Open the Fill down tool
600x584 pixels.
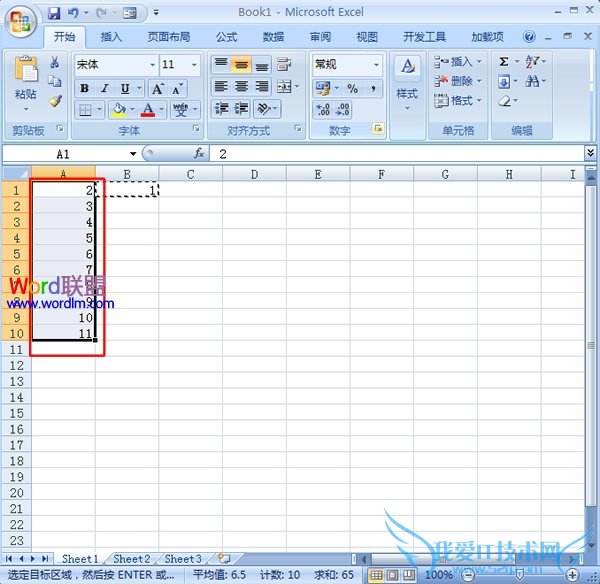coord(504,82)
